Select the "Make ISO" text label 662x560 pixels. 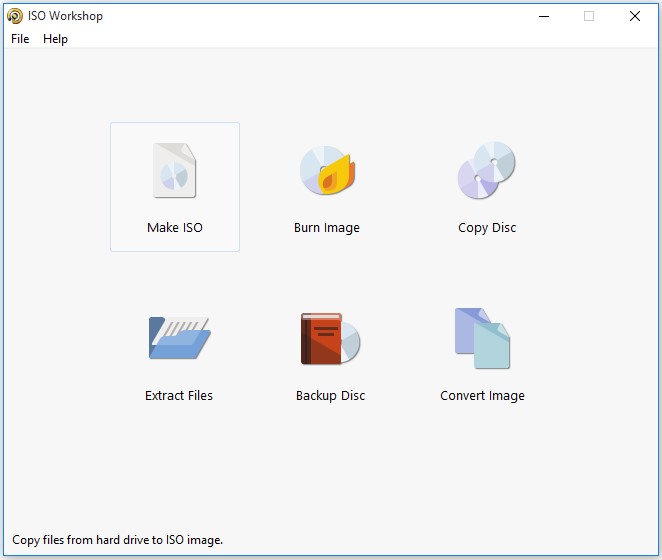pos(175,228)
